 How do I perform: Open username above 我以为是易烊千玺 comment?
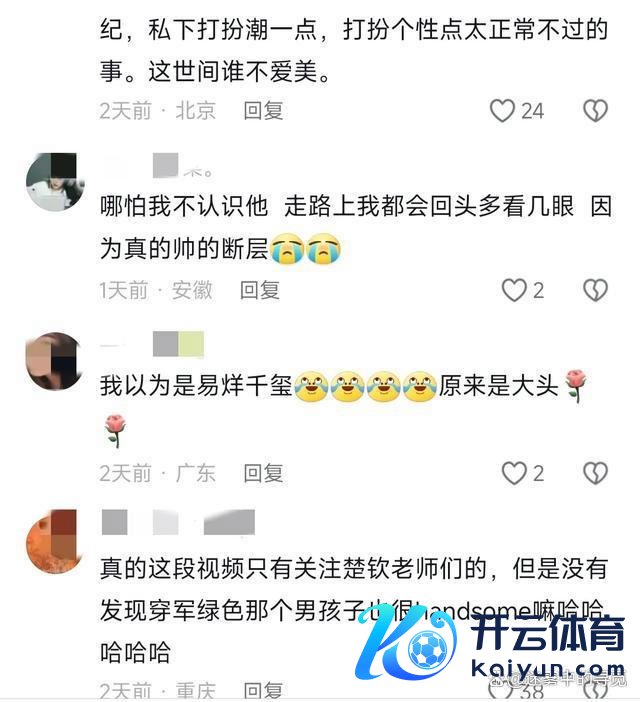point(152,344)
